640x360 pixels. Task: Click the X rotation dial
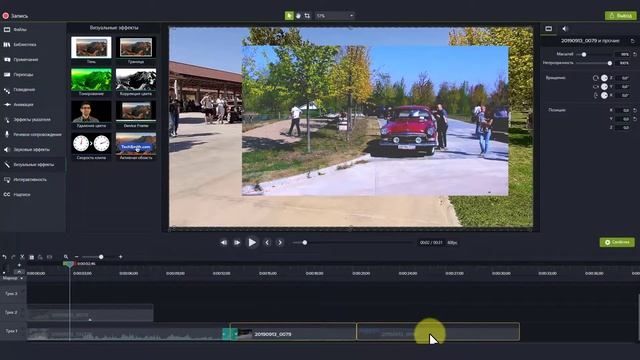604,95
